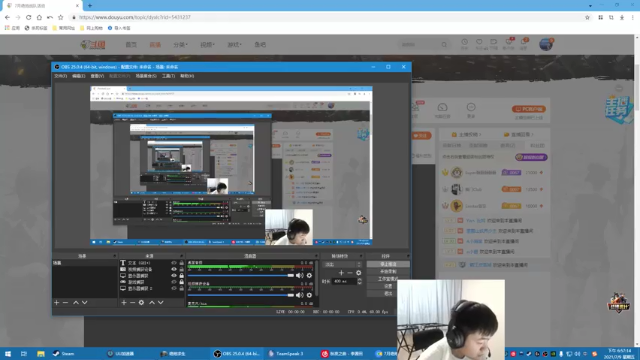Remove the selected scene in OBS
The image size is (640, 360).
click(x=65, y=302)
